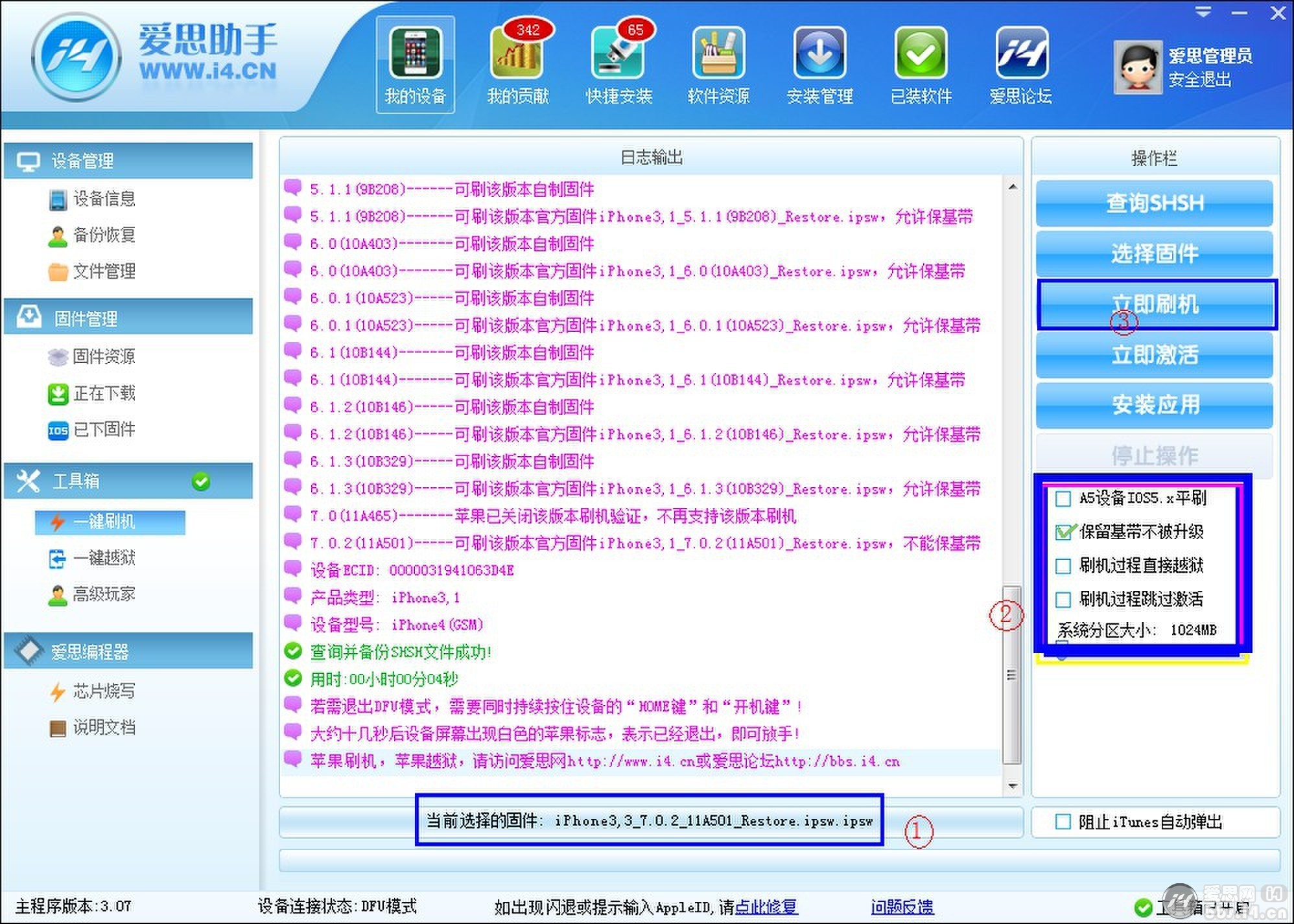Click the 爱思管理员 user avatar

1138,67
